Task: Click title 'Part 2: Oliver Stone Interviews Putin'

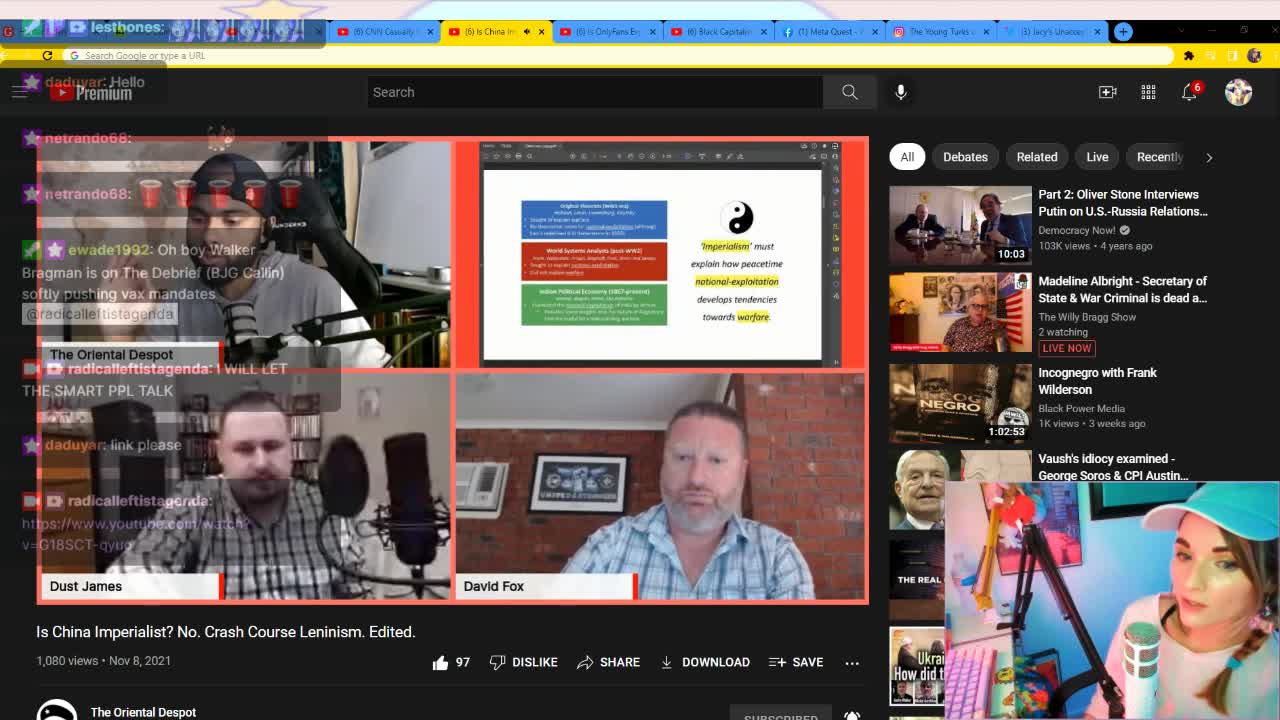Action: [1123, 203]
